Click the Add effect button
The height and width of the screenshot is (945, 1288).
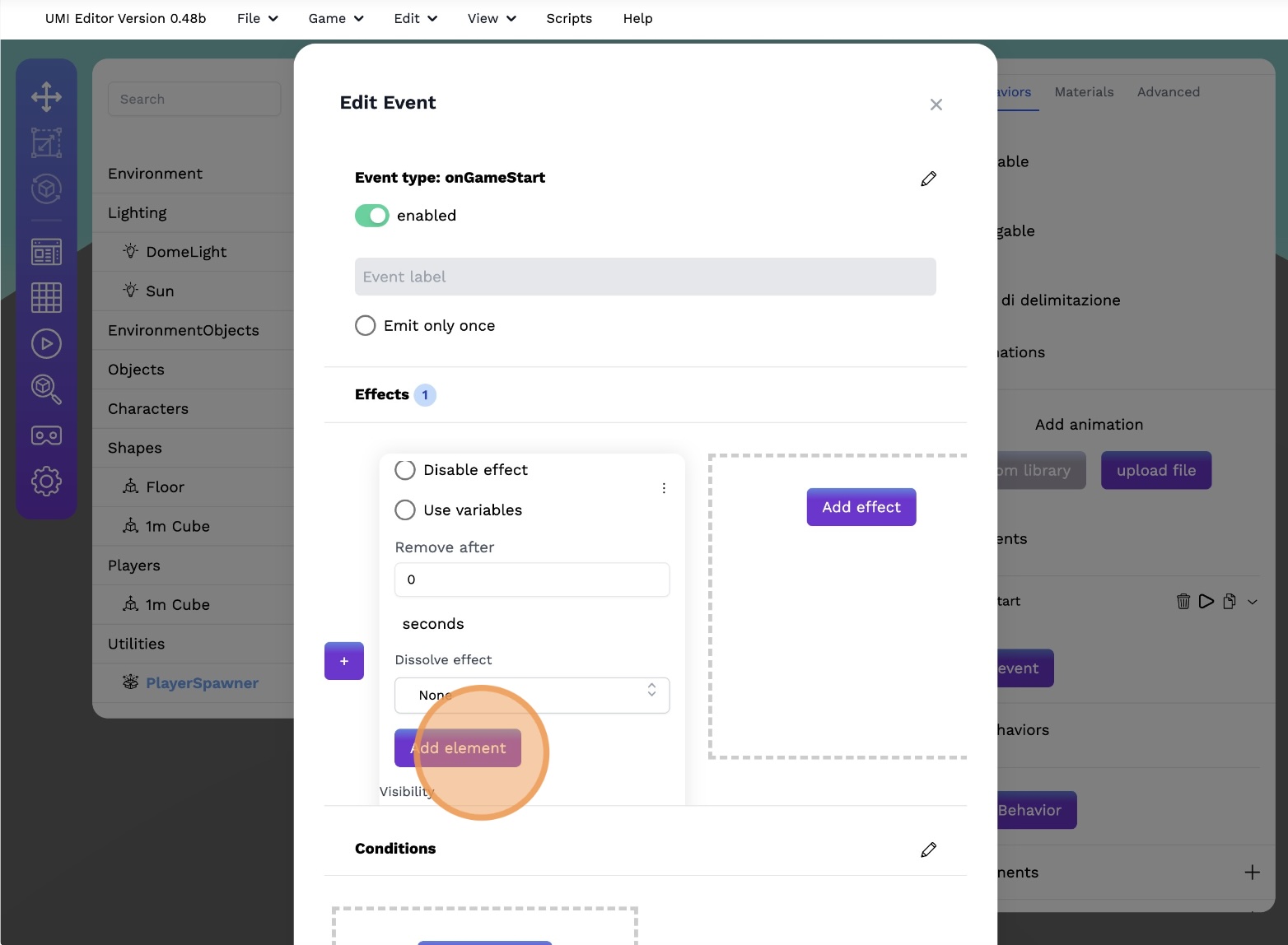(861, 507)
